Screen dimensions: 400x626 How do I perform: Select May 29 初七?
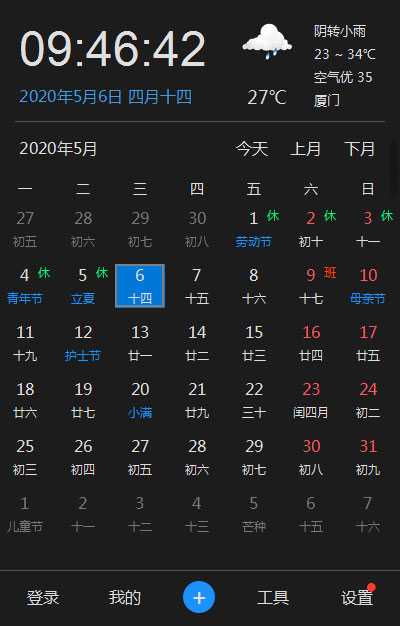[254, 457]
